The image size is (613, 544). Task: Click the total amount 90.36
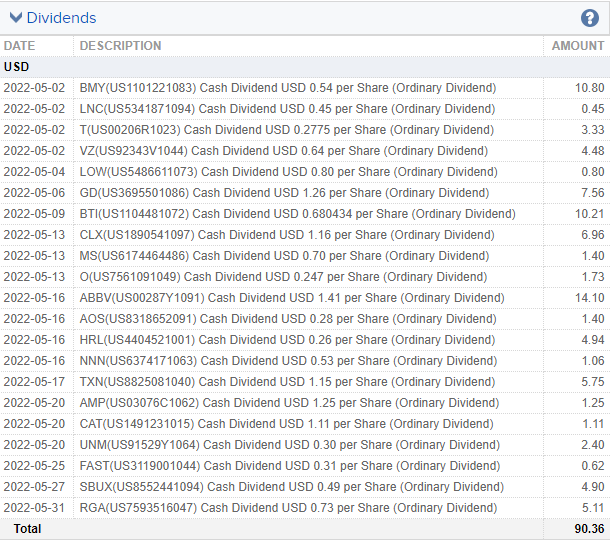pos(590,529)
